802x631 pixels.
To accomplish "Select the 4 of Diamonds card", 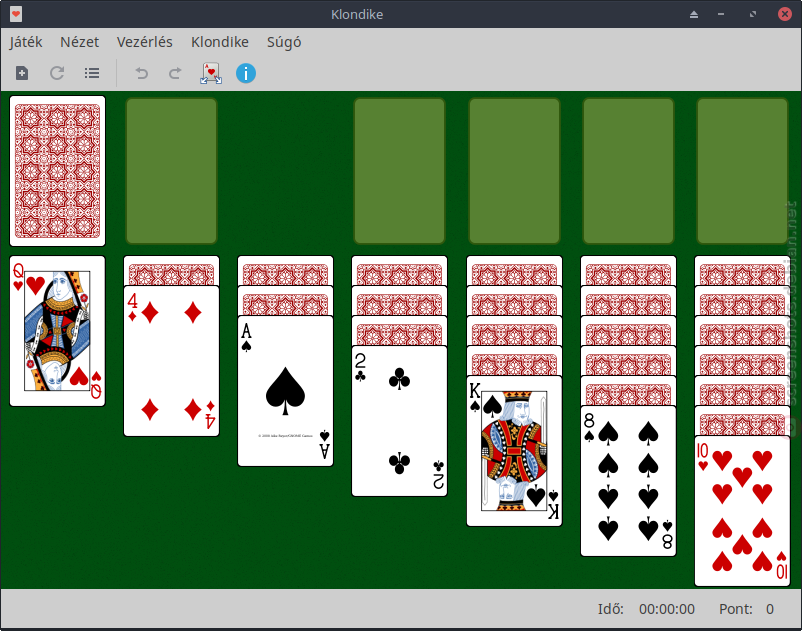I will tap(171, 361).
